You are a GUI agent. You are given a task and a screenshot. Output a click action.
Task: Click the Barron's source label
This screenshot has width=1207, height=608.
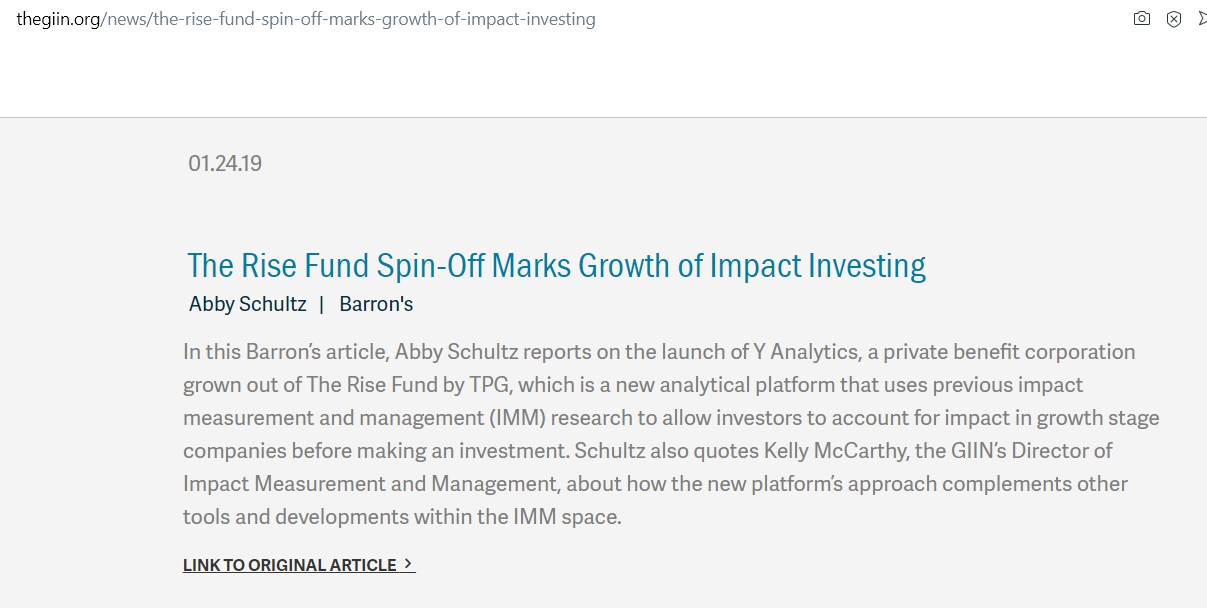coord(376,304)
